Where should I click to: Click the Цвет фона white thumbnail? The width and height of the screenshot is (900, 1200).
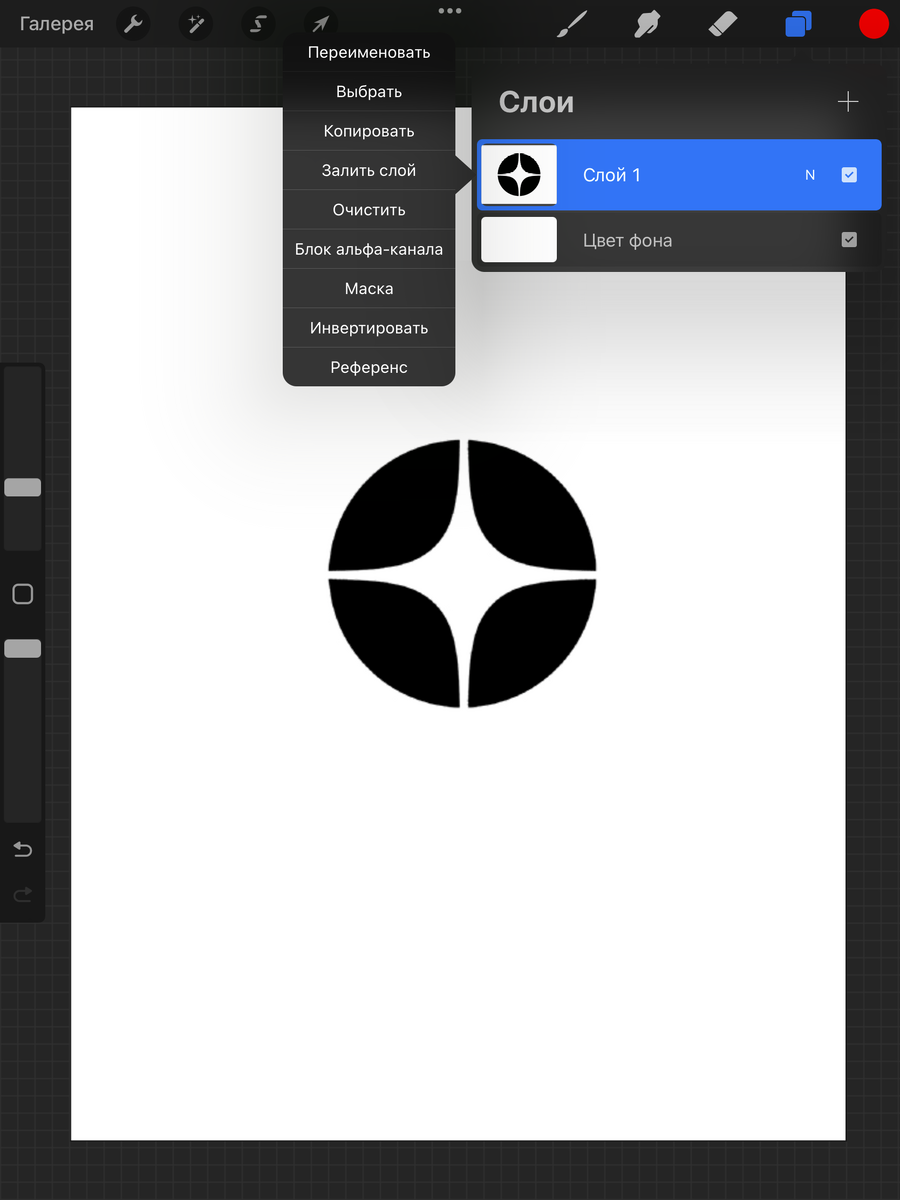519,240
